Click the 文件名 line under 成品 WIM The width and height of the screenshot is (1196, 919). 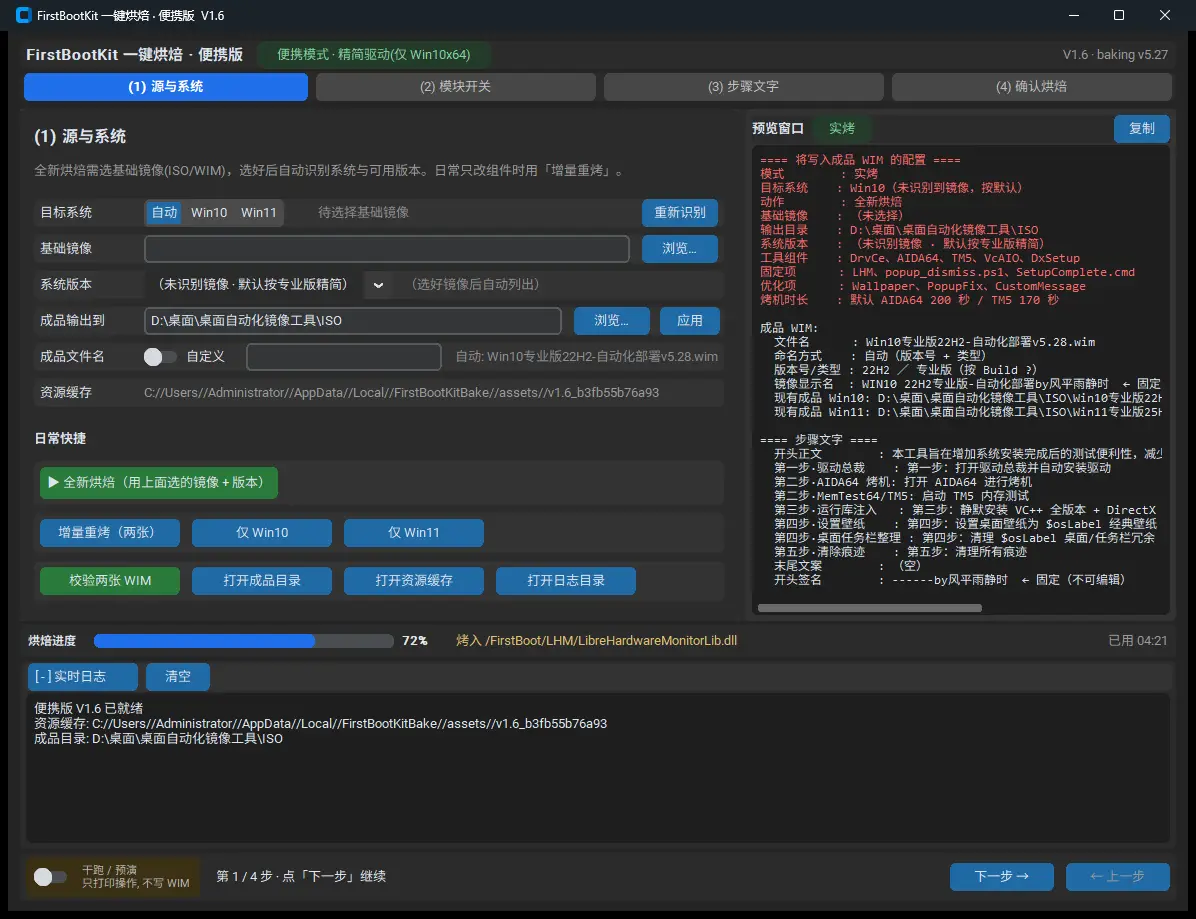pos(934,342)
